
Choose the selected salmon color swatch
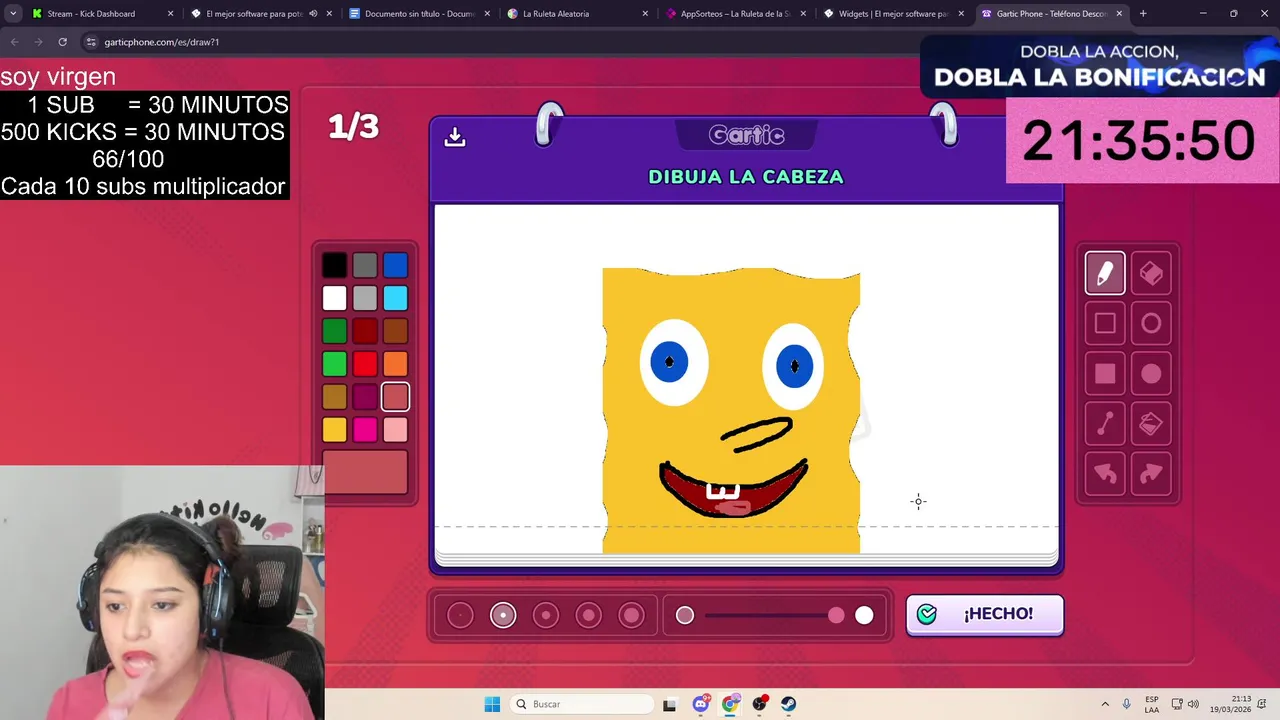[x=395, y=397]
